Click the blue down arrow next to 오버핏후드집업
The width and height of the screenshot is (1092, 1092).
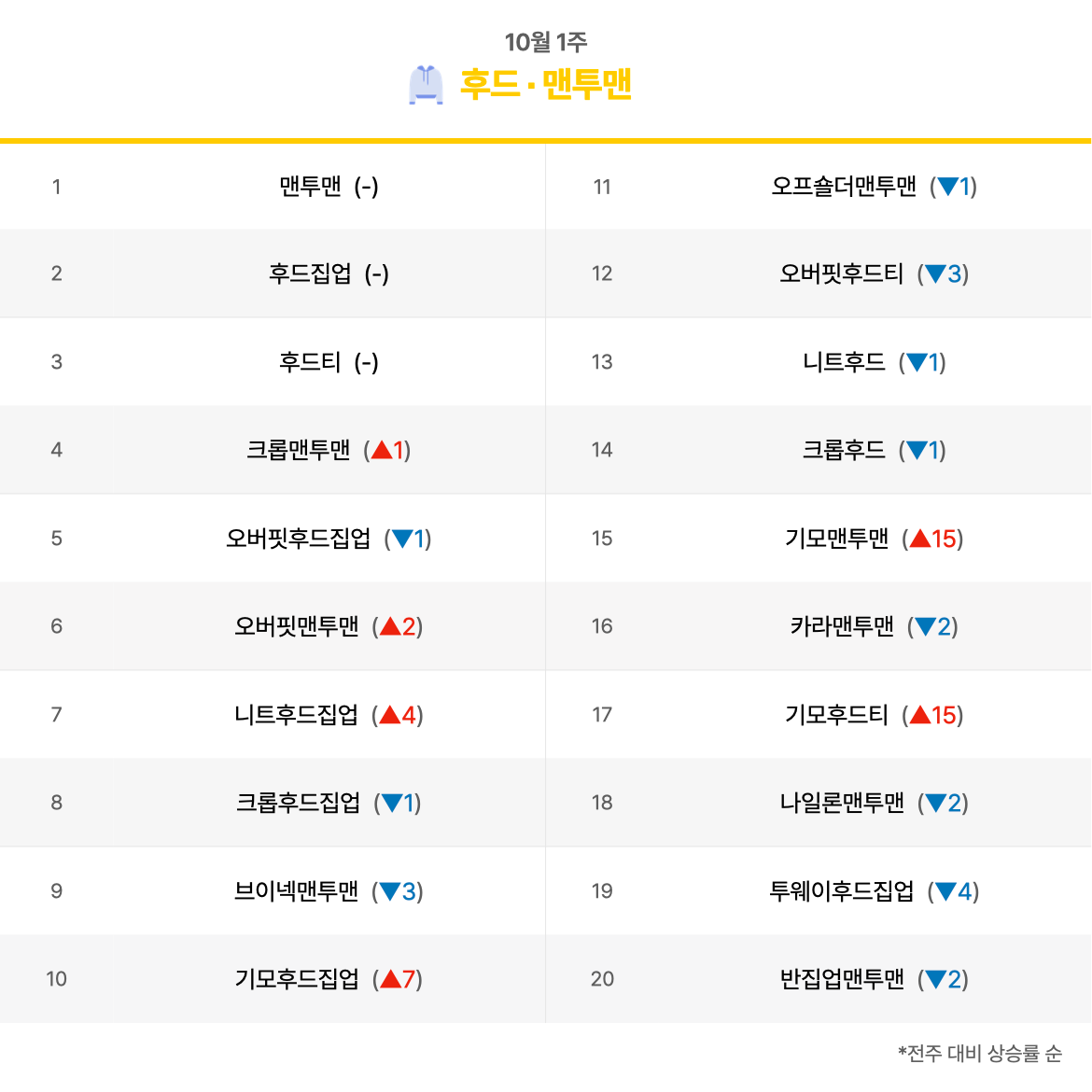point(402,539)
